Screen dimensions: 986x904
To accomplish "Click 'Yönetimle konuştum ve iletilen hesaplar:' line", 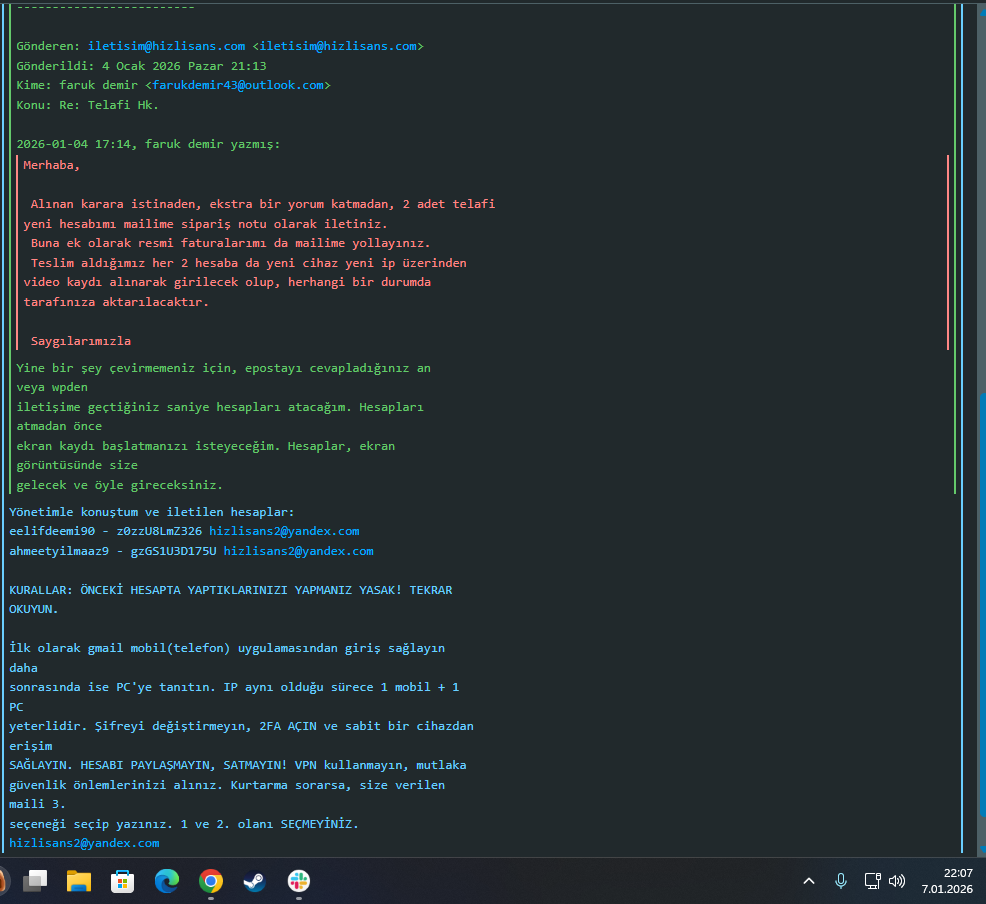I will (152, 512).
